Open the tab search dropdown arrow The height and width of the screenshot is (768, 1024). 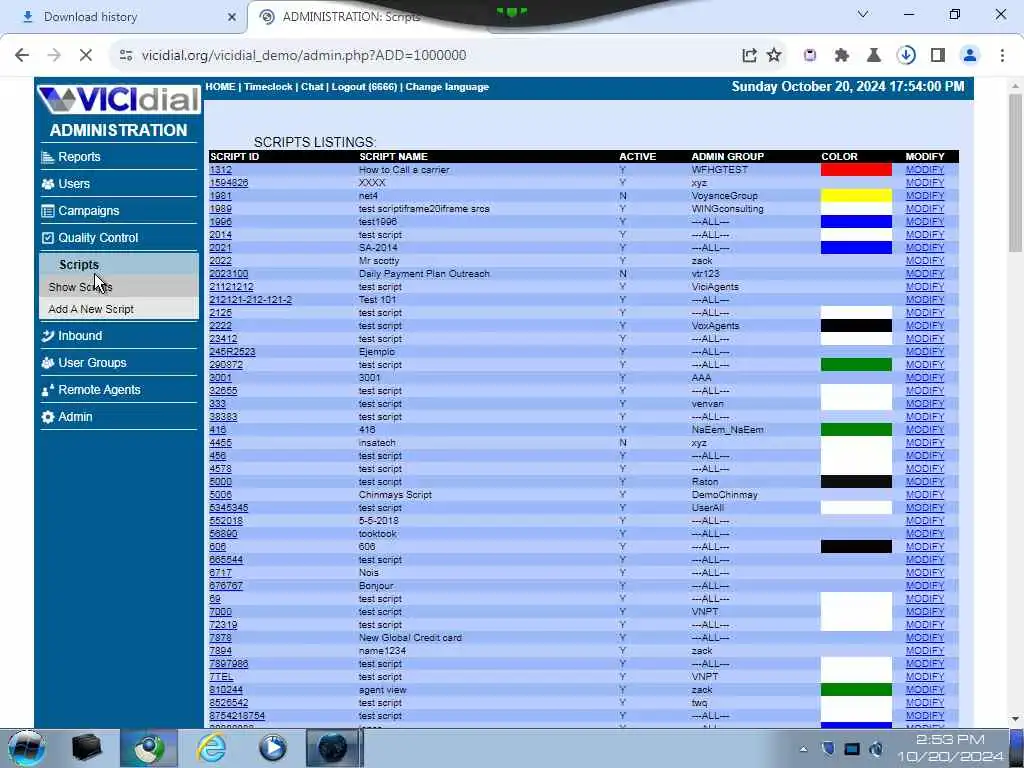pyautogui.click(x=863, y=14)
